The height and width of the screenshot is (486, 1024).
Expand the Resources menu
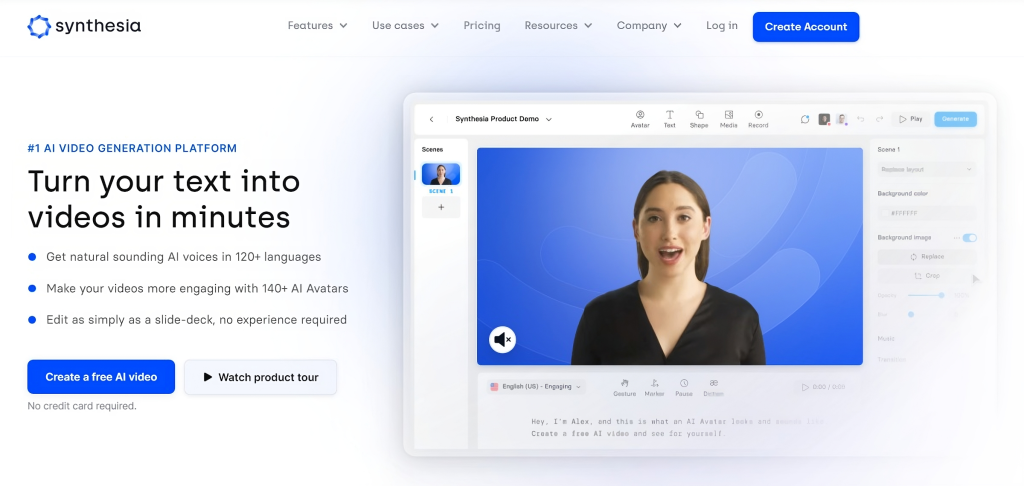click(558, 26)
